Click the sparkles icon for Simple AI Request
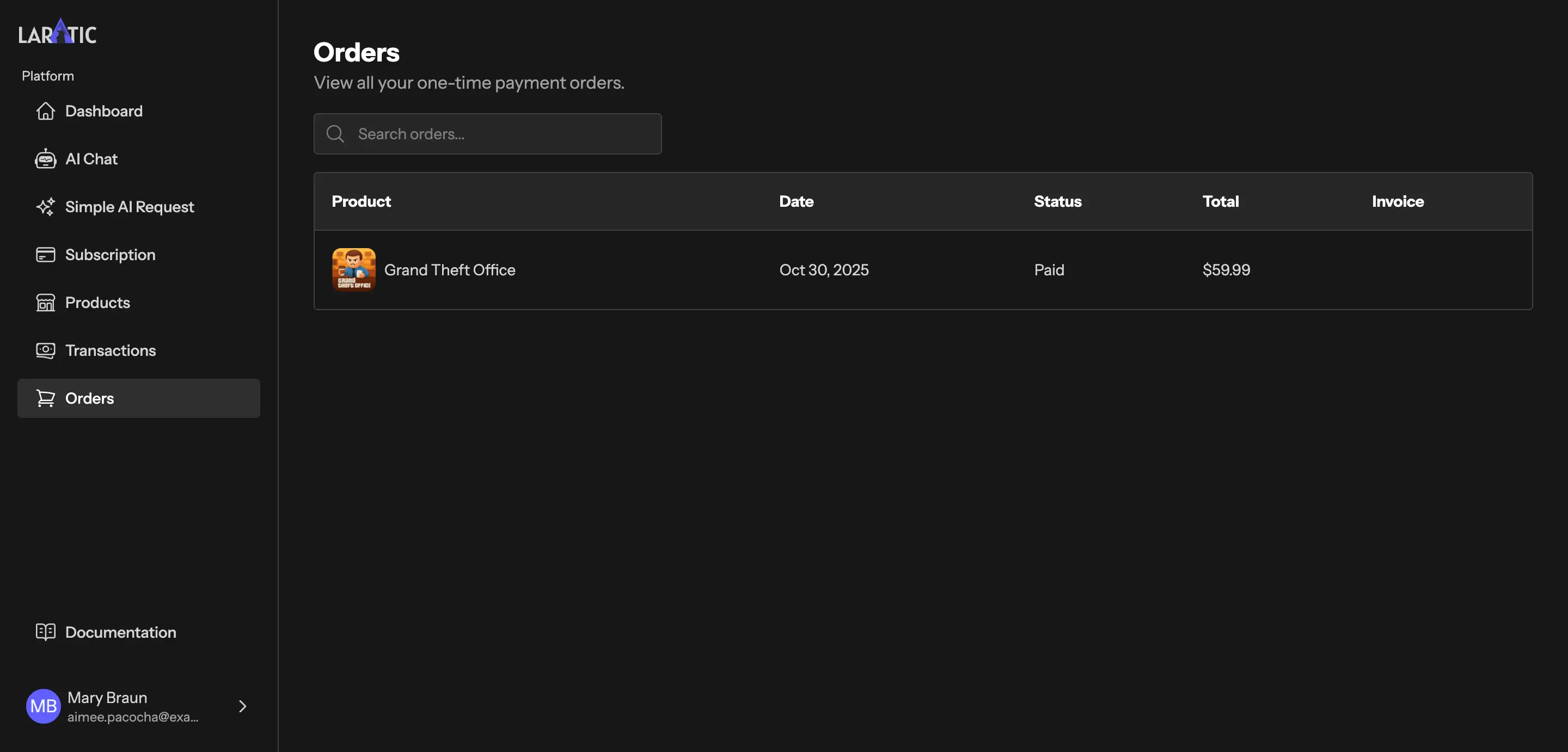Image resolution: width=1568 pixels, height=752 pixels. pos(46,206)
